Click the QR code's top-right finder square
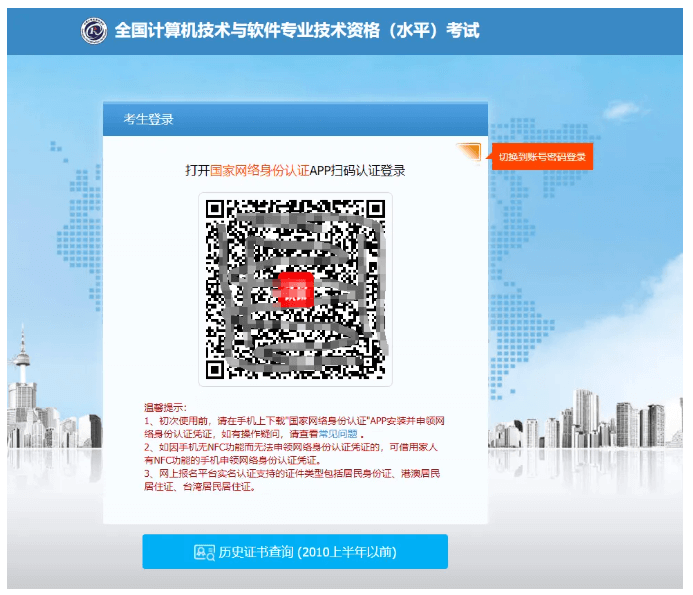 pyautogui.click(x=374, y=210)
